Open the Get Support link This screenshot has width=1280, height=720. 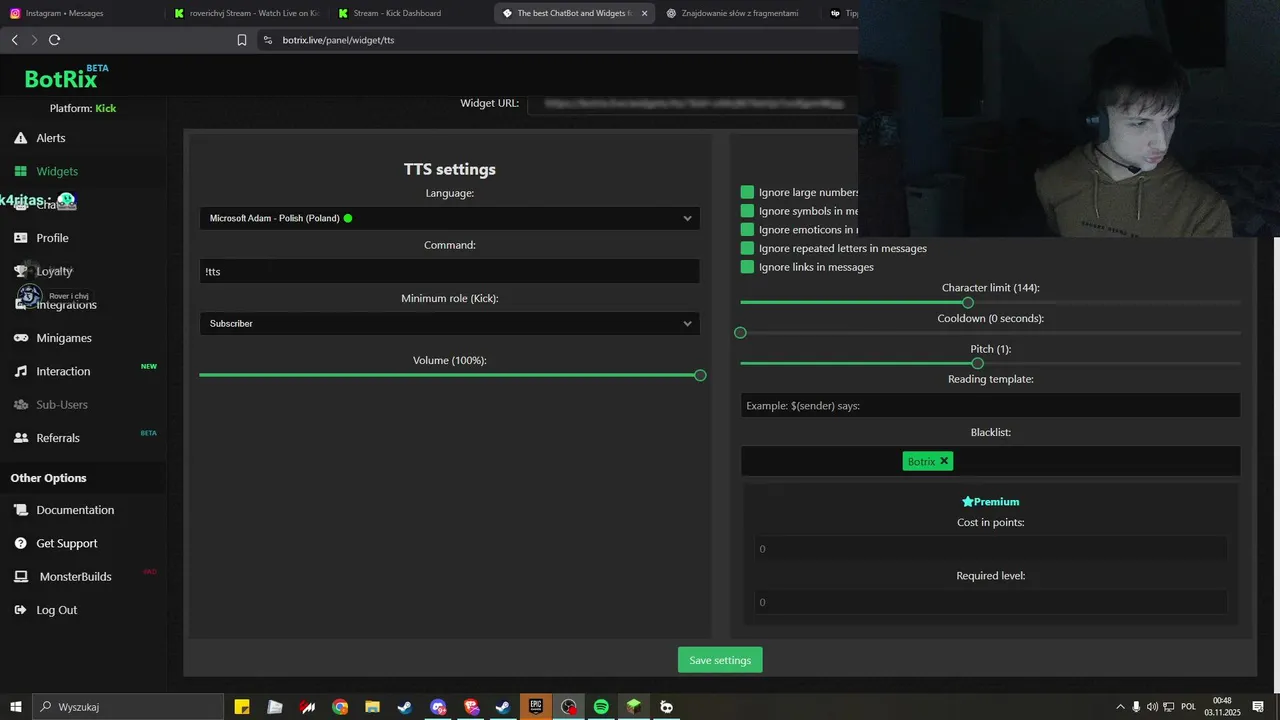click(67, 543)
